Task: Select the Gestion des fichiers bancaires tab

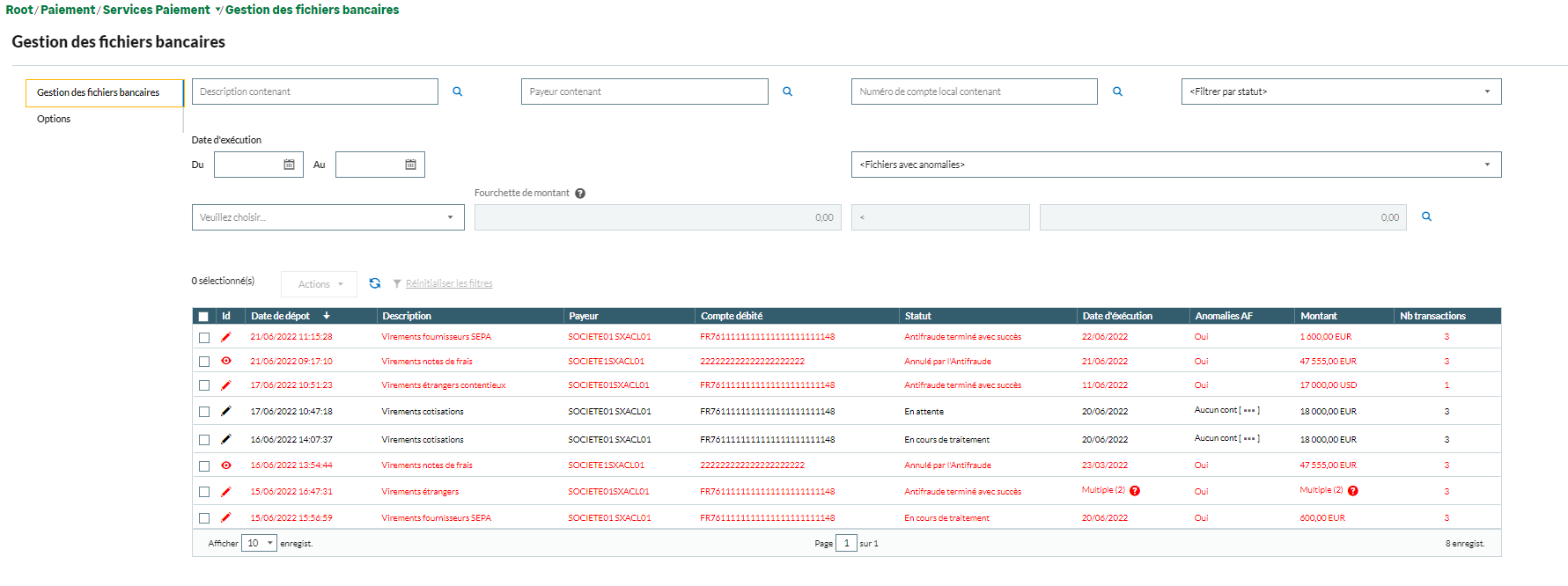Action: coord(99,92)
